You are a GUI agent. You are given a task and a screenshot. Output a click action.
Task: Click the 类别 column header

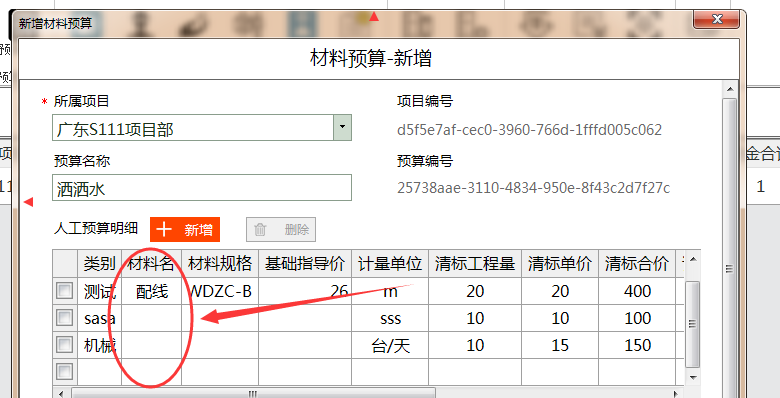click(x=99, y=263)
